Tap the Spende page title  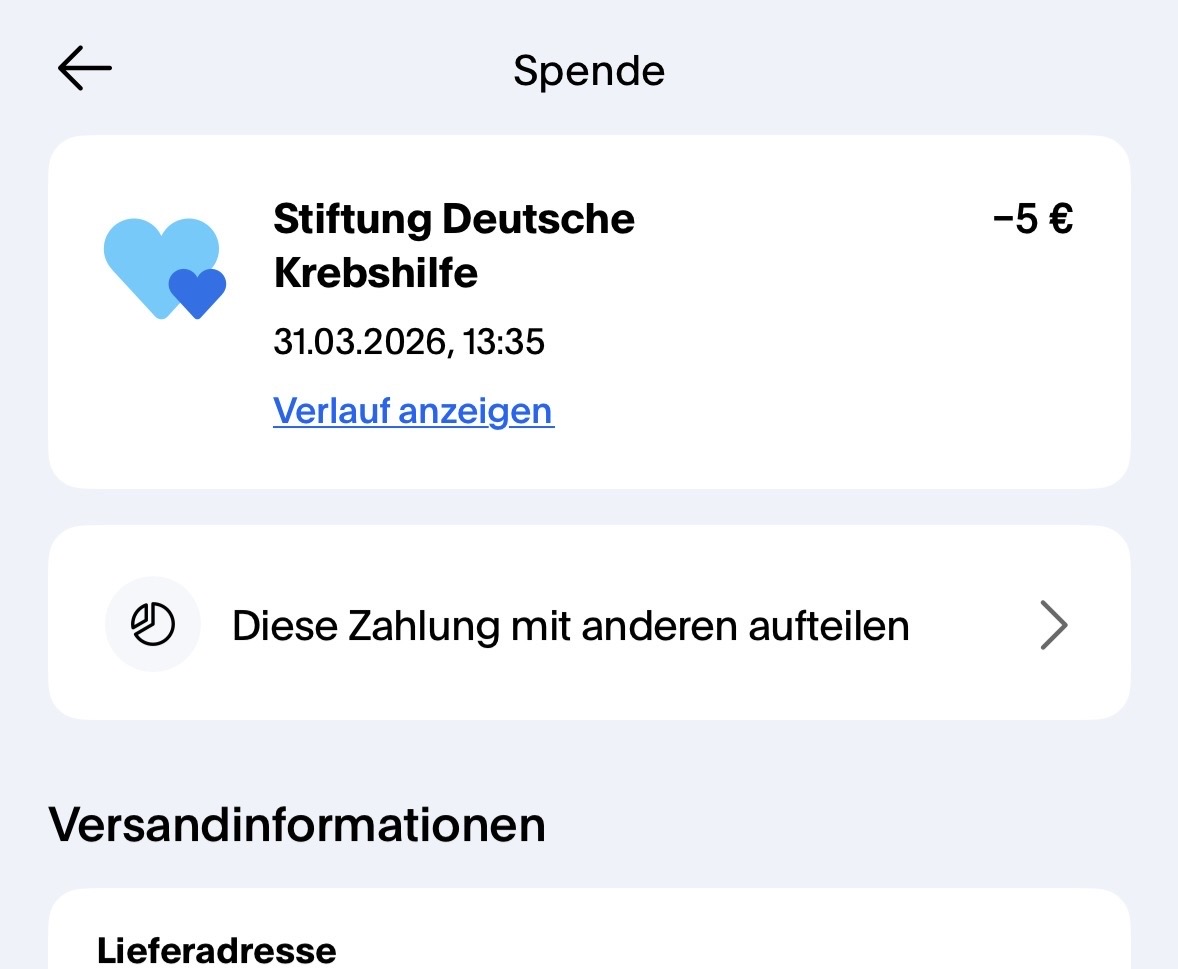(x=589, y=71)
